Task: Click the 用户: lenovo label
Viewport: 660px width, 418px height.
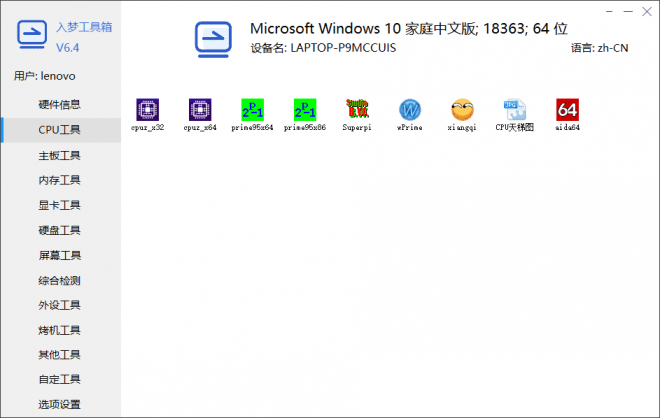Action: coord(45,76)
